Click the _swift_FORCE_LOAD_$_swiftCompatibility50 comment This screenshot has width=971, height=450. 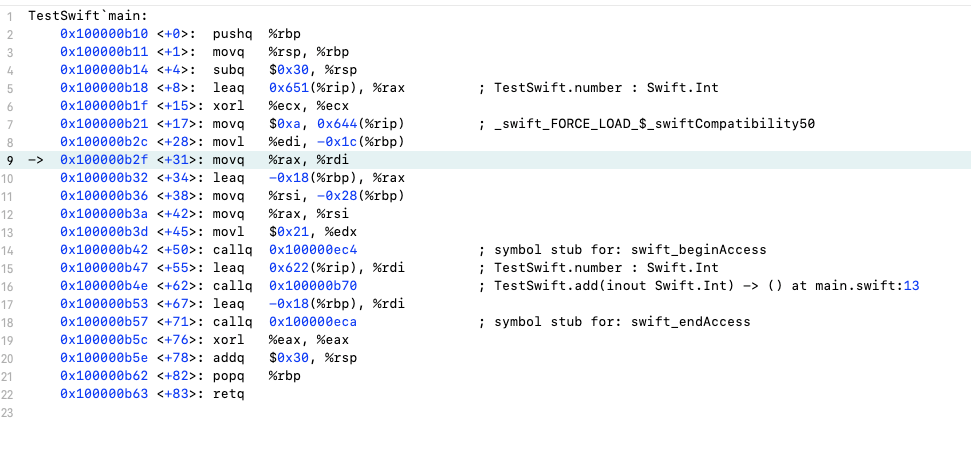(647, 124)
